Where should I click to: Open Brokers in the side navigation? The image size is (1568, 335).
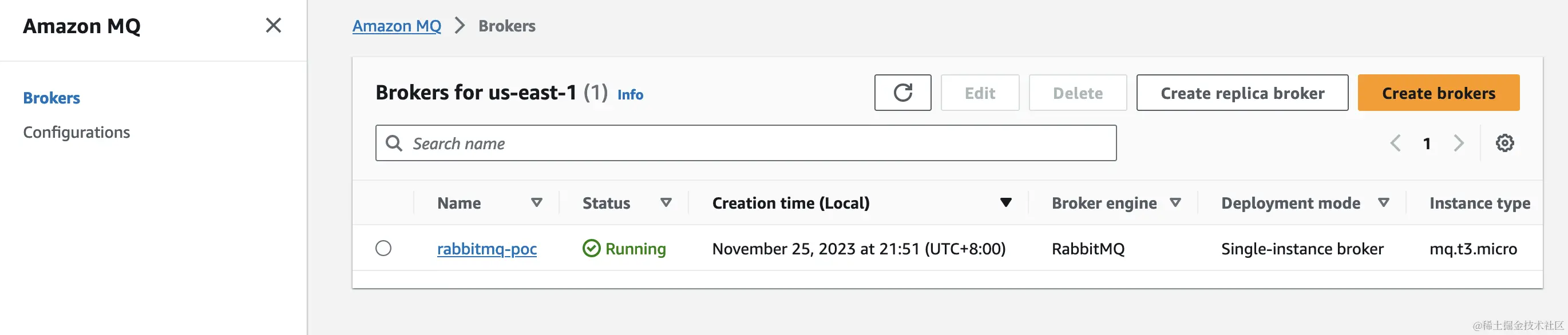52,98
